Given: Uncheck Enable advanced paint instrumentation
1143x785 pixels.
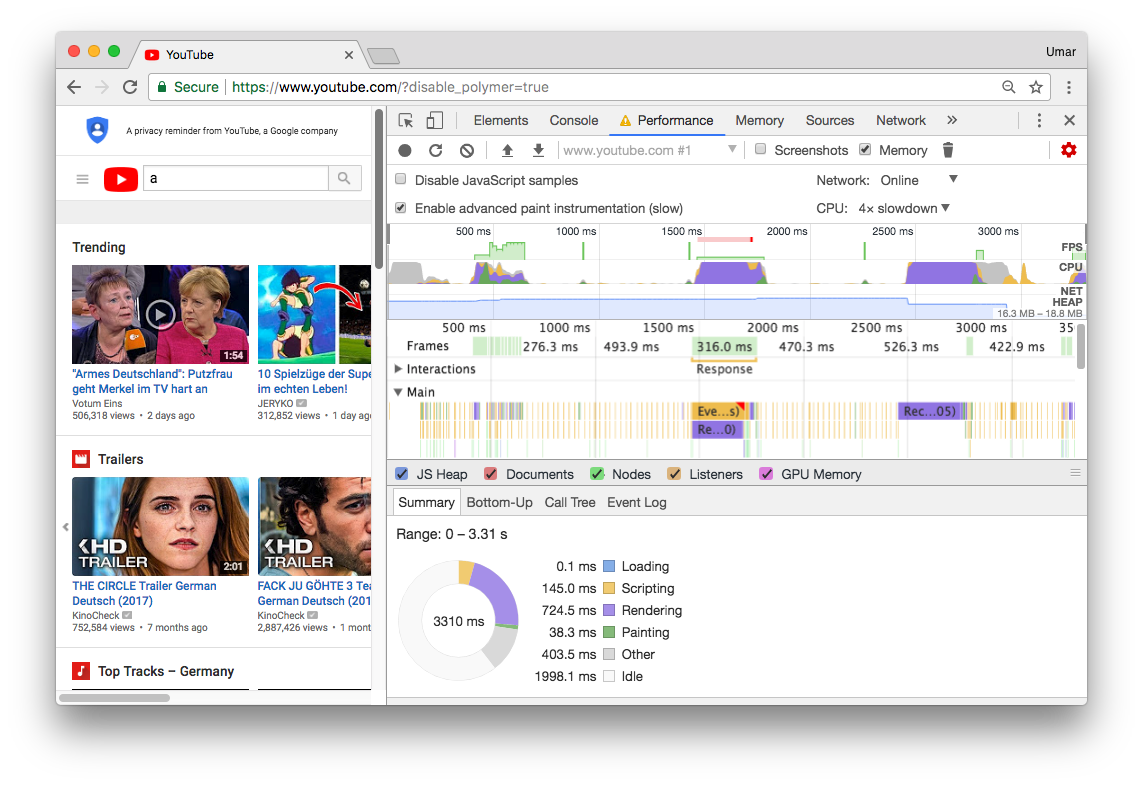Looking at the screenshot, I should point(400,208).
